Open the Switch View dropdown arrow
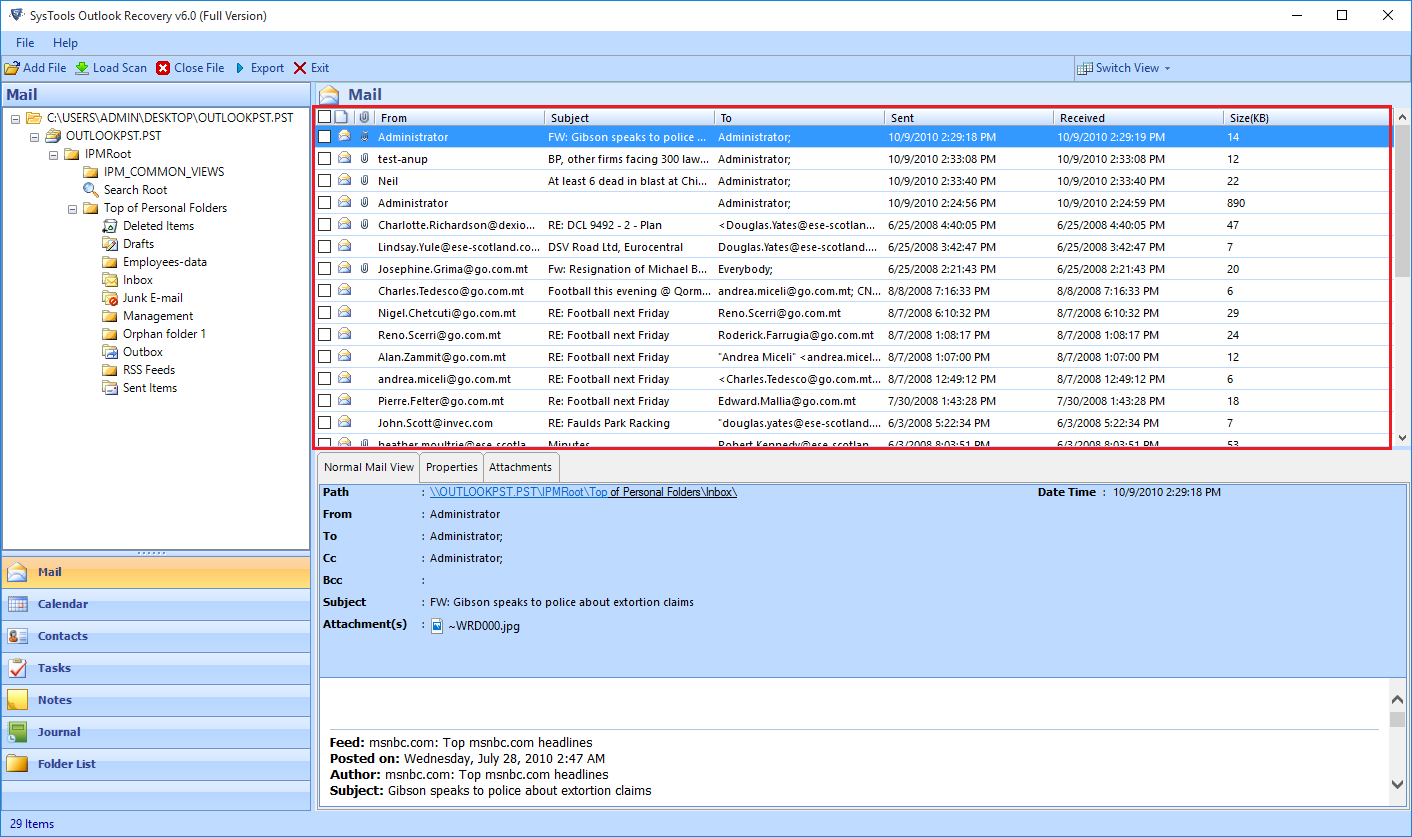The image size is (1412, 837). pyautogui.click(x=1167, y=69)
